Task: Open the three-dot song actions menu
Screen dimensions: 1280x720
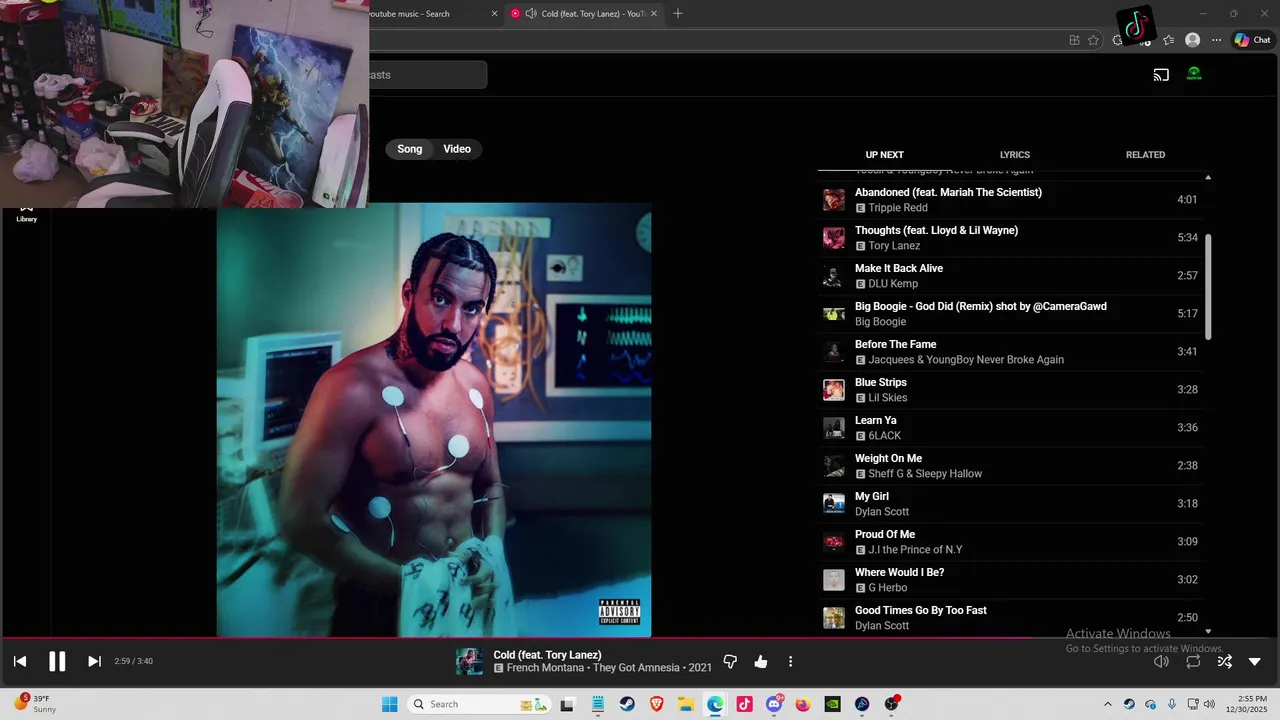Action: pos(790,661)
